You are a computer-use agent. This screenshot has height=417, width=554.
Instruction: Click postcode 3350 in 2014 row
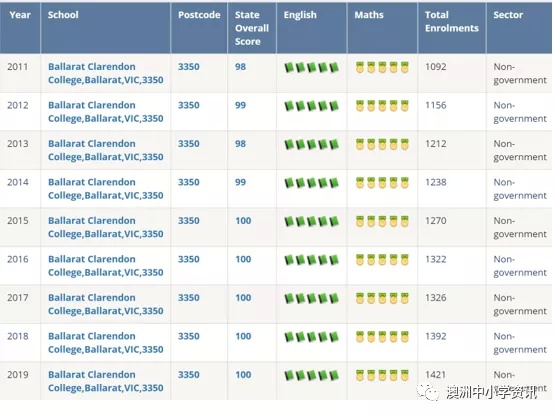tap(189, 182)
